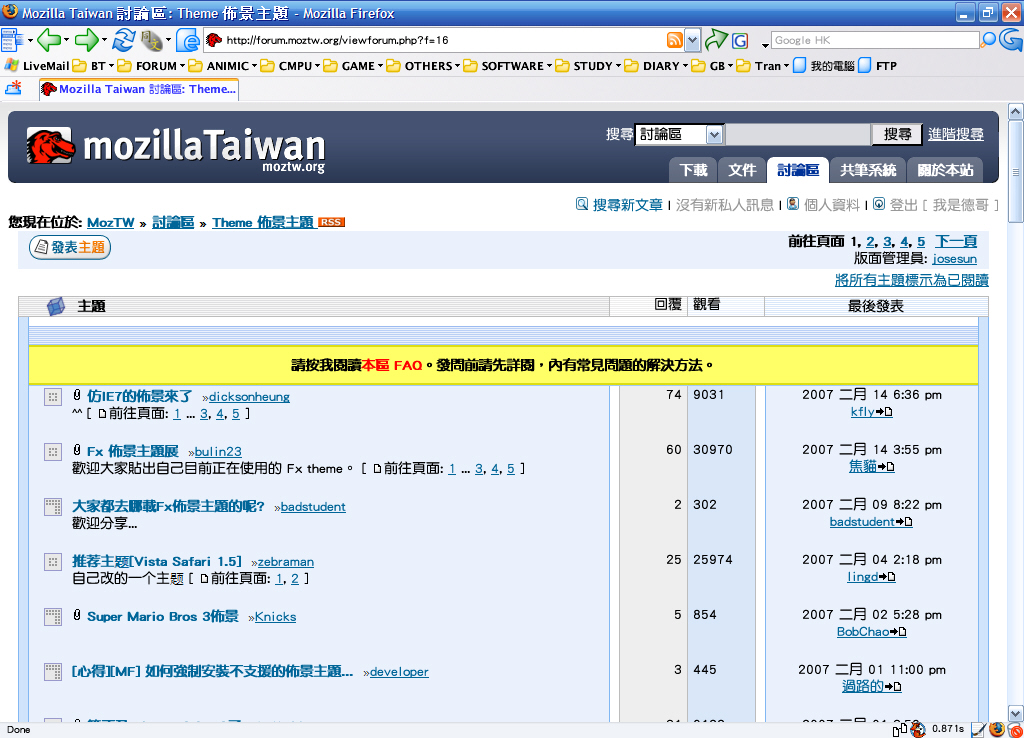Click the orange RSS feed icon in address bar

(x=675, y=40)
